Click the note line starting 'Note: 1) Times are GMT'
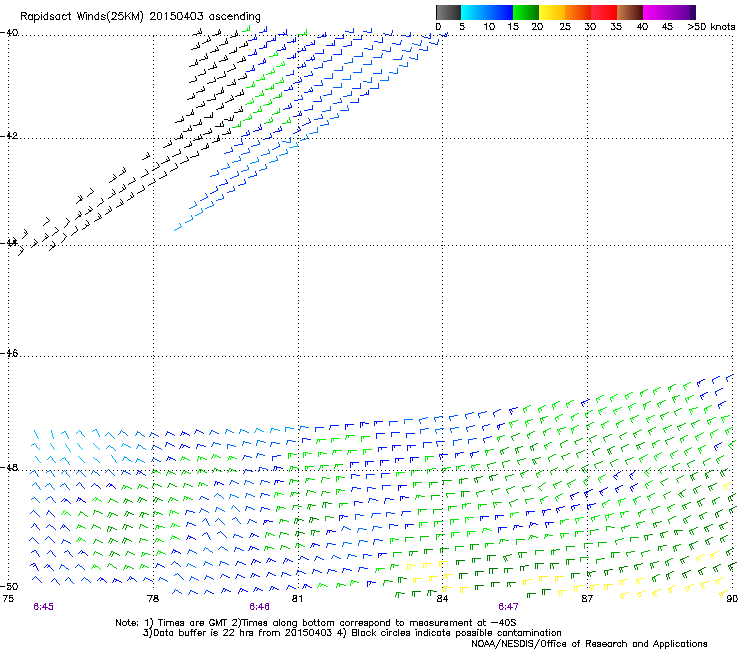Image resolution: width=740 pixels, height=650 pixels. 316,623
